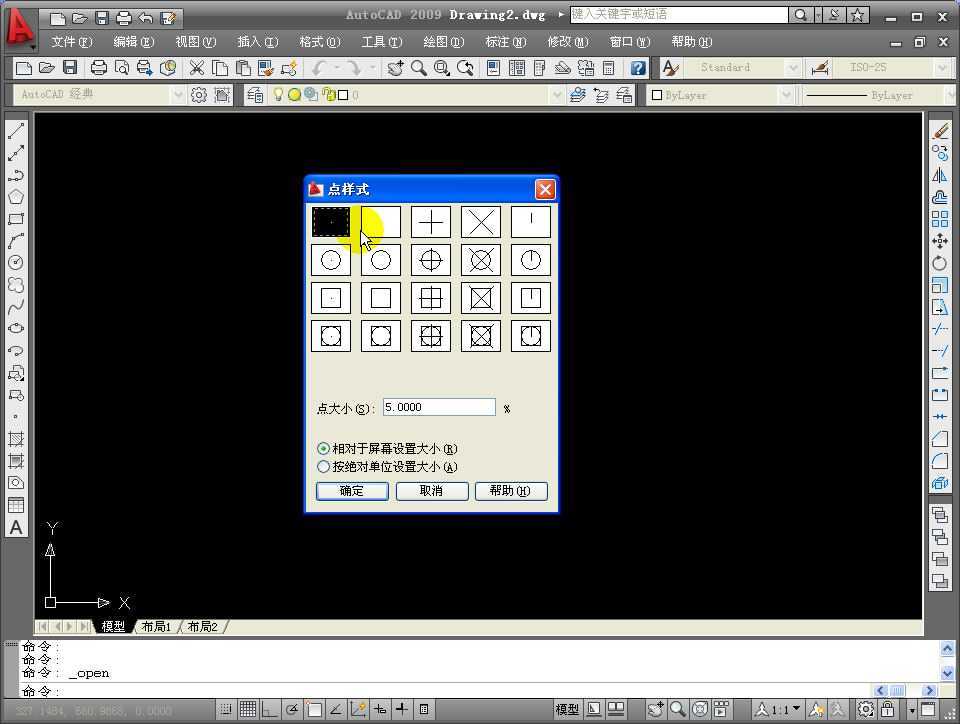Close the 点样式 dialog
This screenshot has height=724, width=960.
point(545,189)
